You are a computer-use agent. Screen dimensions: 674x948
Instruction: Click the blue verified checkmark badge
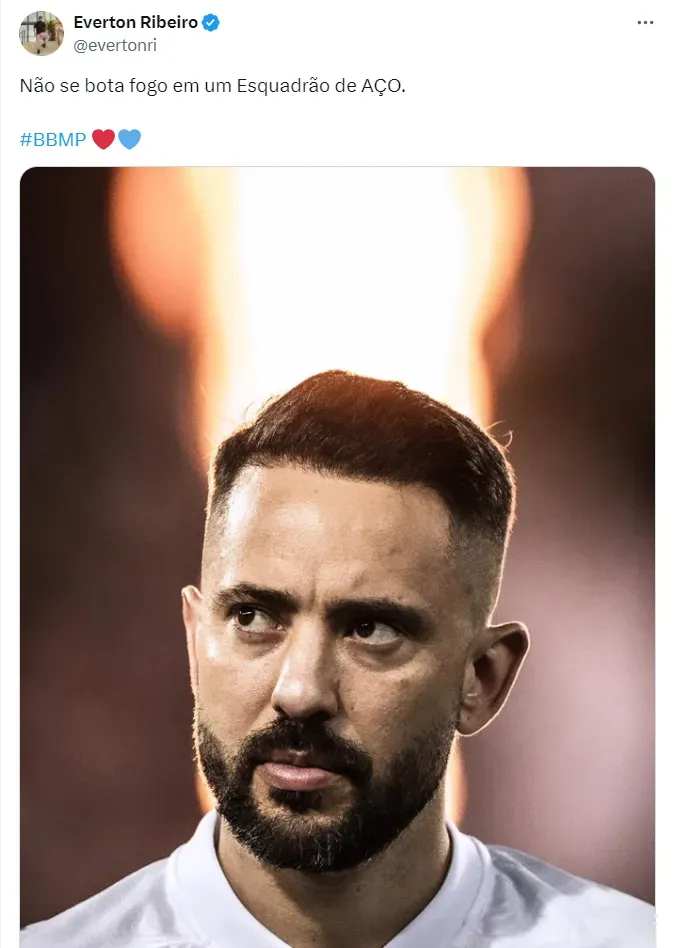[x=211, y=23]
